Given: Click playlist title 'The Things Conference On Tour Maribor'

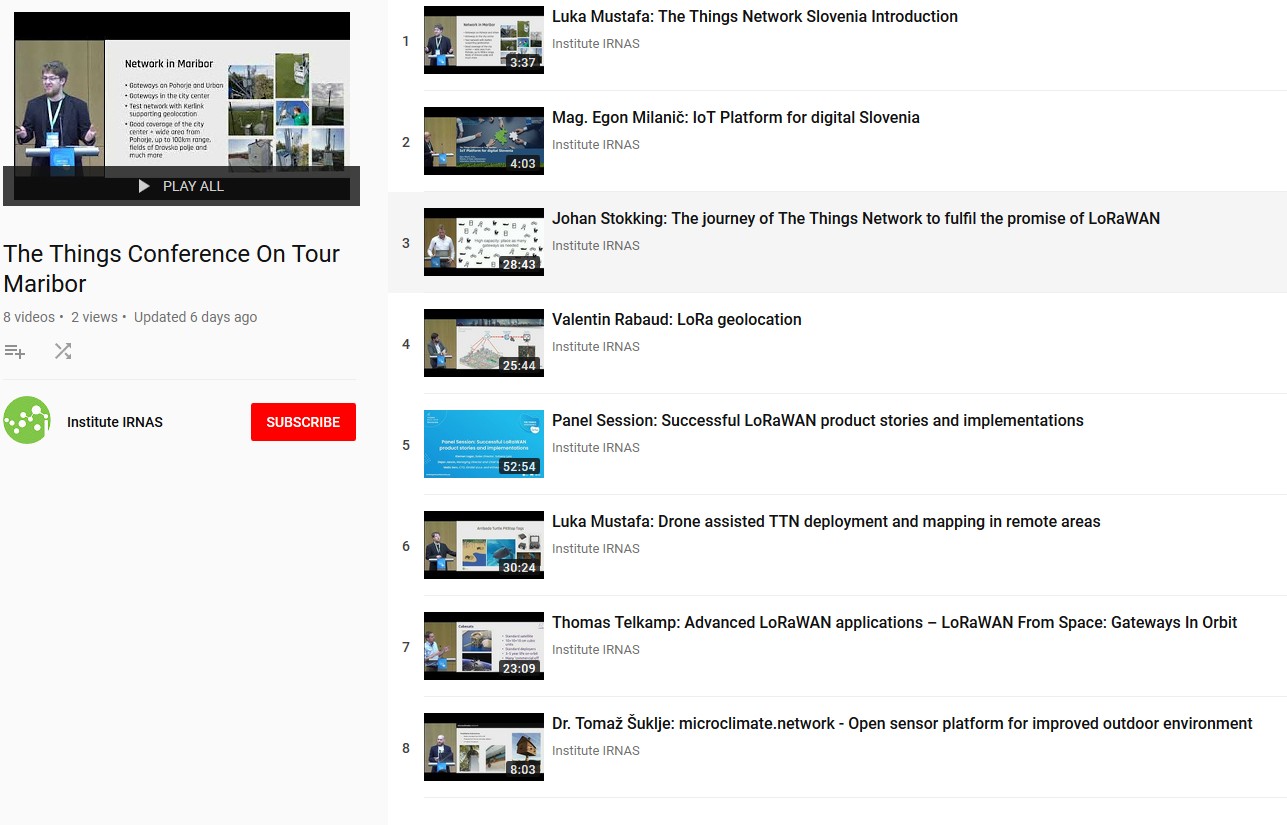Looking at the screenshot, I should point(172,268).
